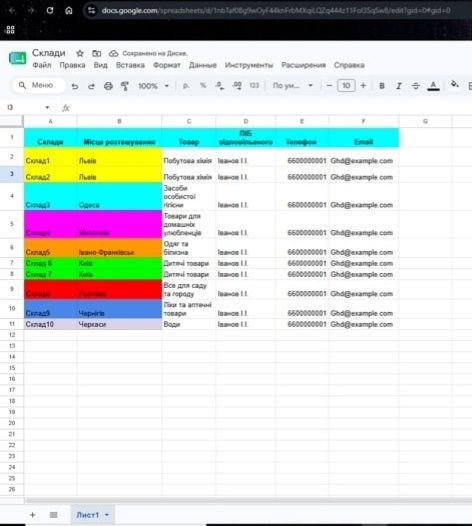Open the browser home page icon
The image size is (472, 526).
[69, 10]
